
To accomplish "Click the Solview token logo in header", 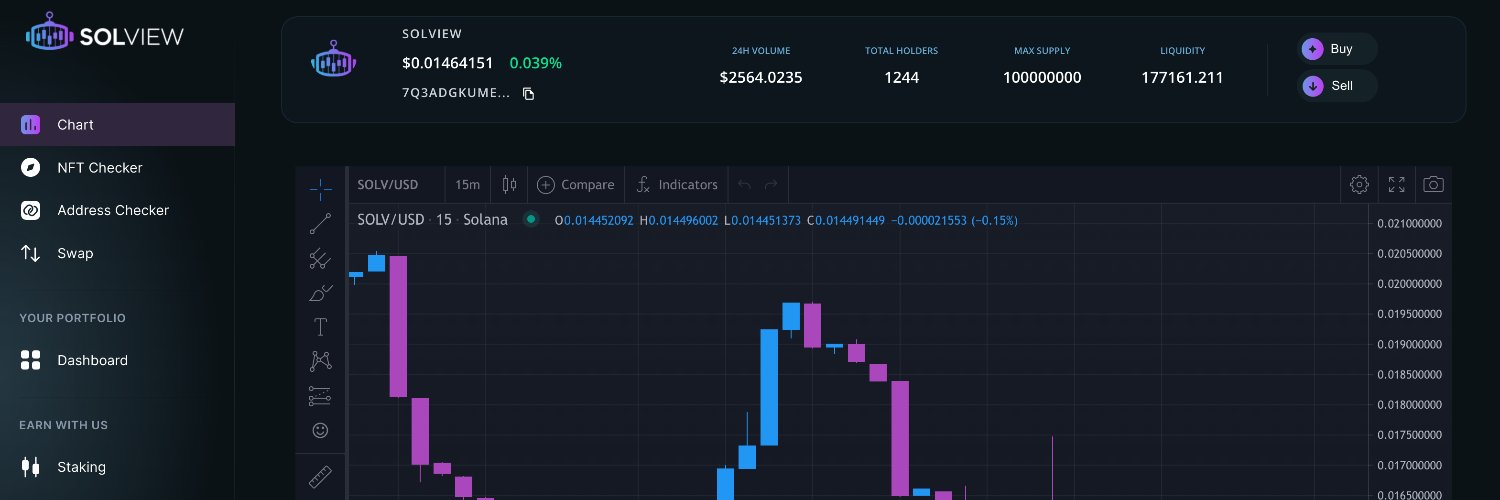I will coord(335,62).
